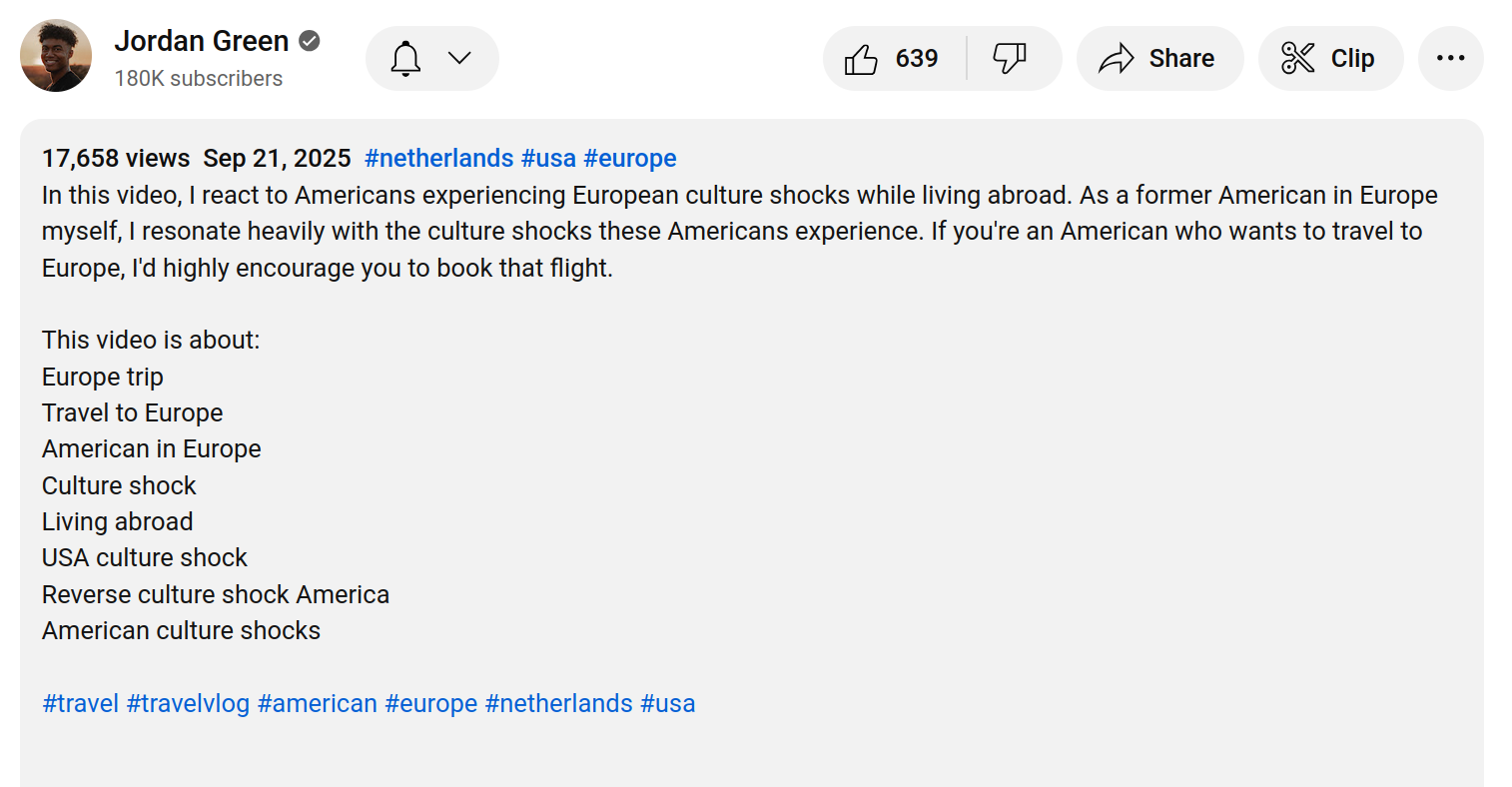
Task: Open the three-dot more actions menu
Action: pyautogui.click(x=1450, y=59)
